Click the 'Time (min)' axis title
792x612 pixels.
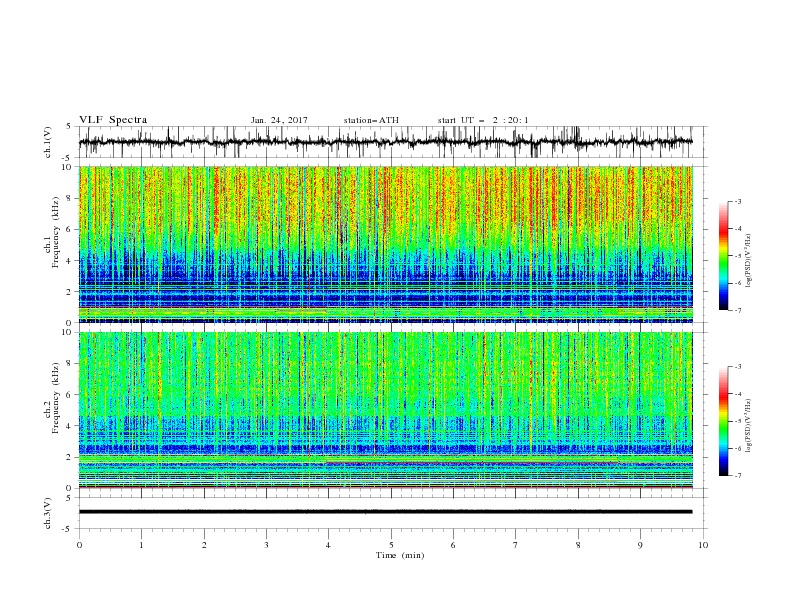[400, 555]
